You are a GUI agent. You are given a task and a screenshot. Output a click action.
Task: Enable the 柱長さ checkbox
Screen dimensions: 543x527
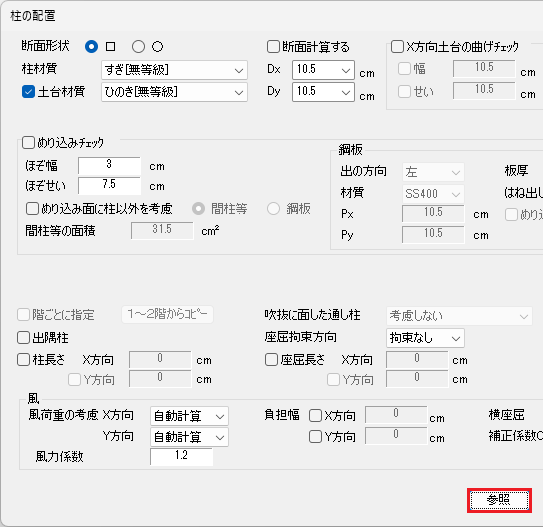(23, 360)
